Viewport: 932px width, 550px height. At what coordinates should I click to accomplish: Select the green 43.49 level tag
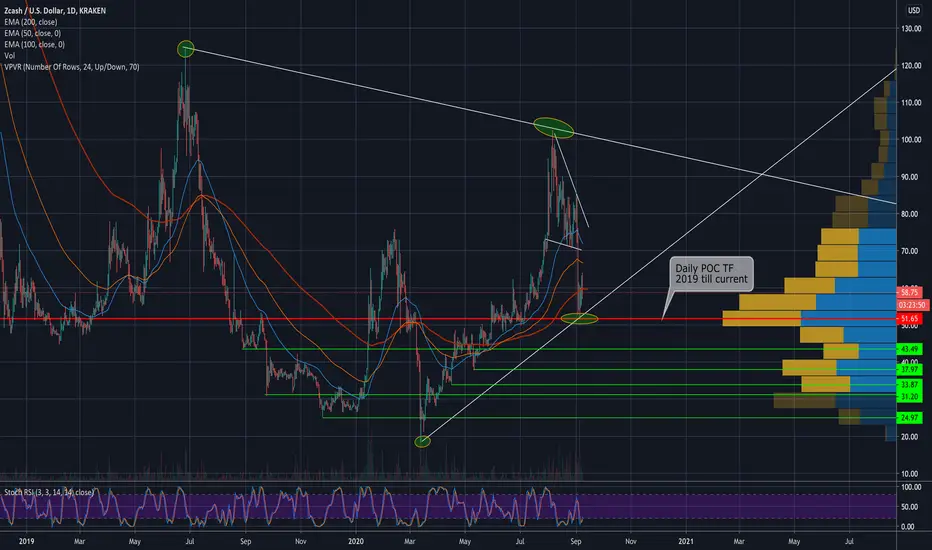click(x=909, y=349)
